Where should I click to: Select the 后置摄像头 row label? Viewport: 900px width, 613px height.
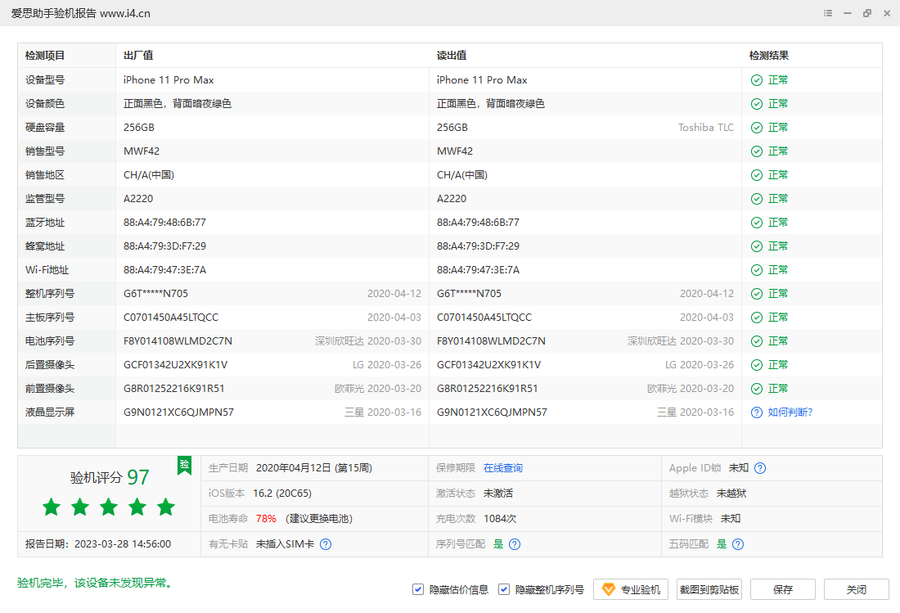(x=50, y=365)
